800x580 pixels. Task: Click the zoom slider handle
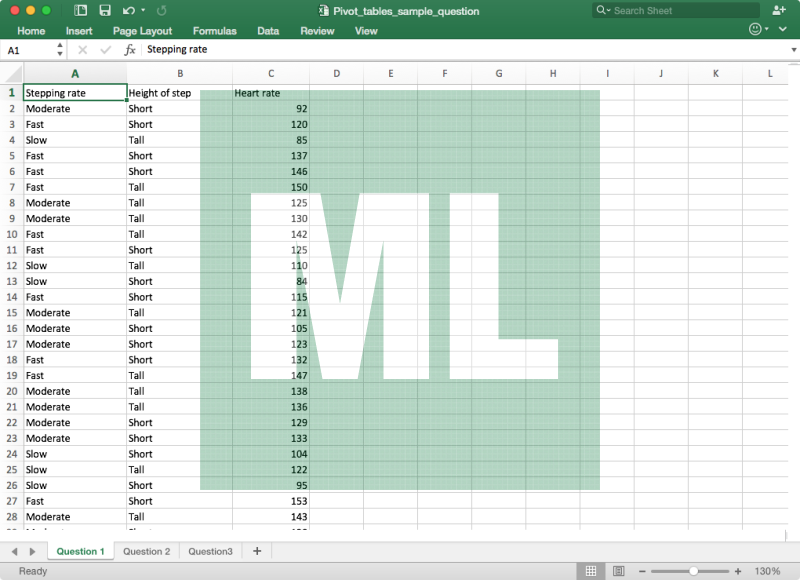coord(695,571)
